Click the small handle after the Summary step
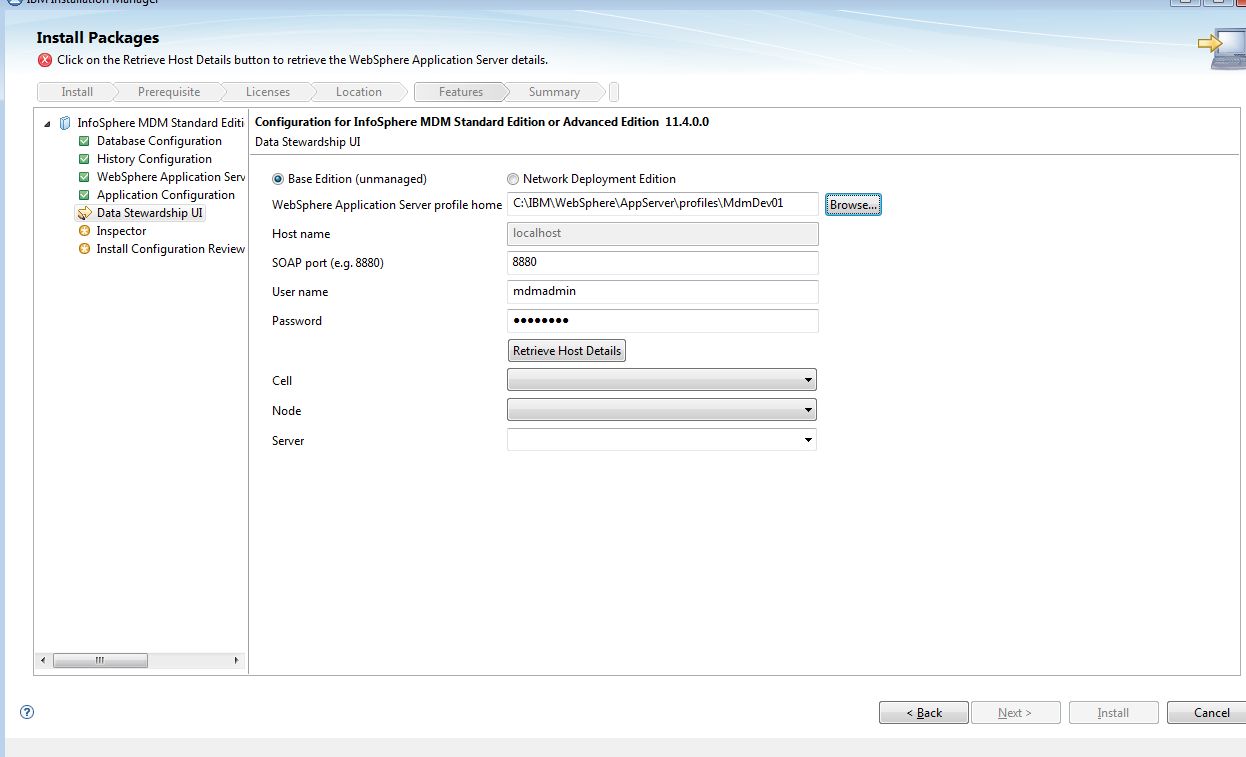This screenshot has width=1246, height=757. click(x=613, y=92)
